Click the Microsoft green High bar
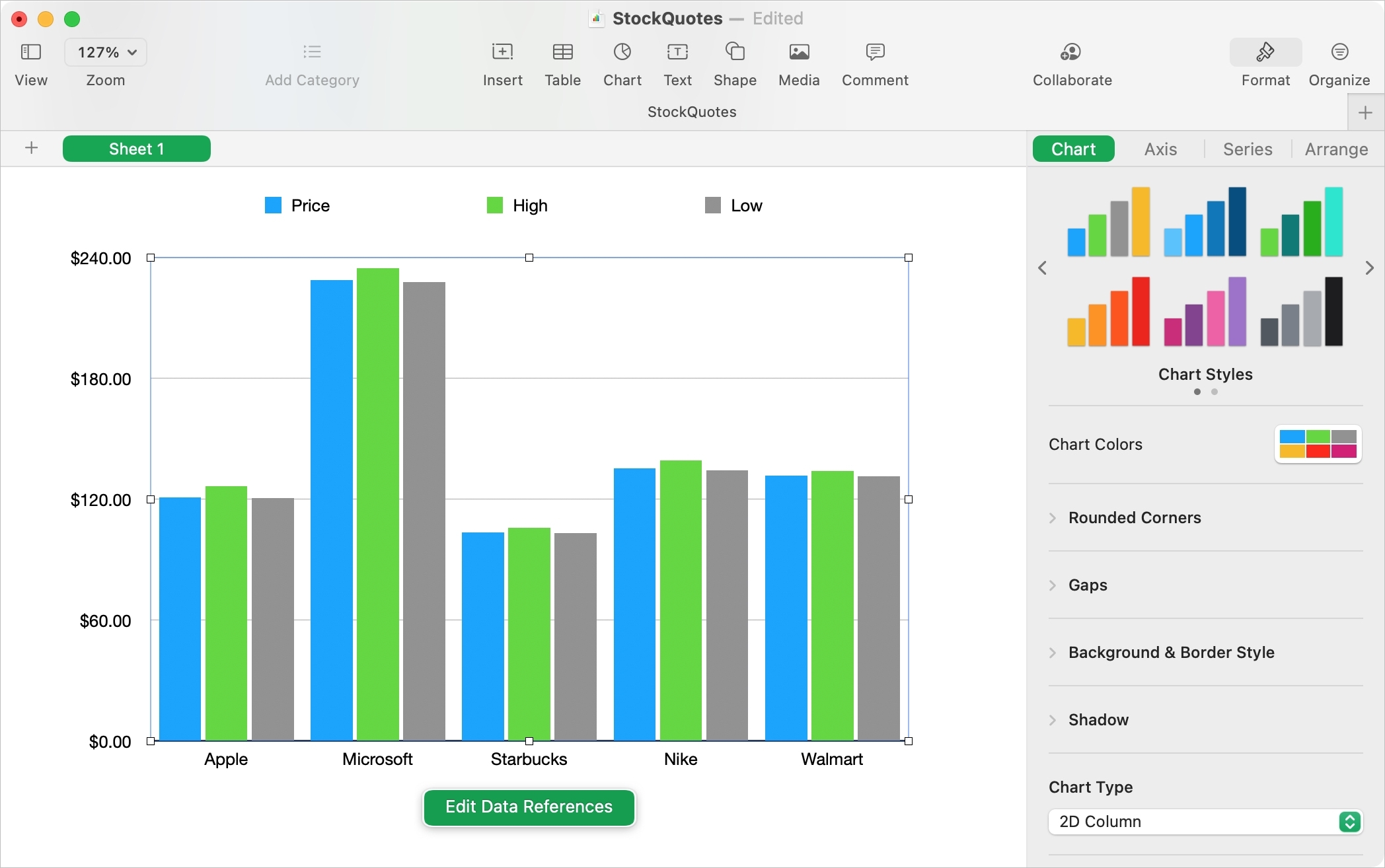The width and height of the screenshot is (1385, 868). [378, 504]
